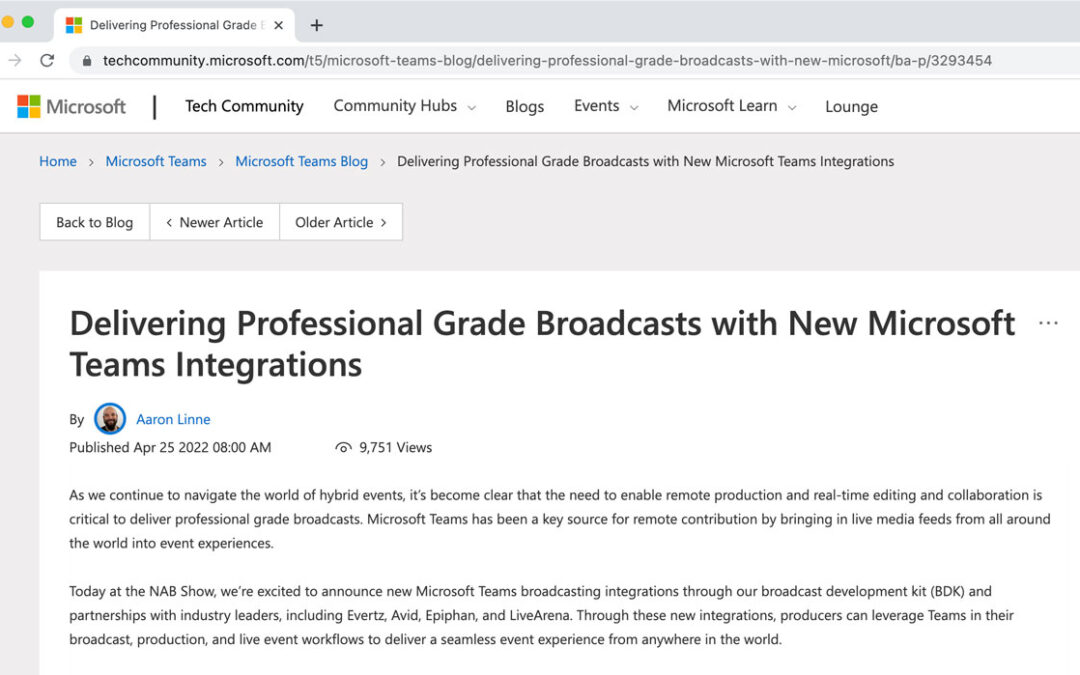Click the Back to Blog button

(x=94, y=222)
